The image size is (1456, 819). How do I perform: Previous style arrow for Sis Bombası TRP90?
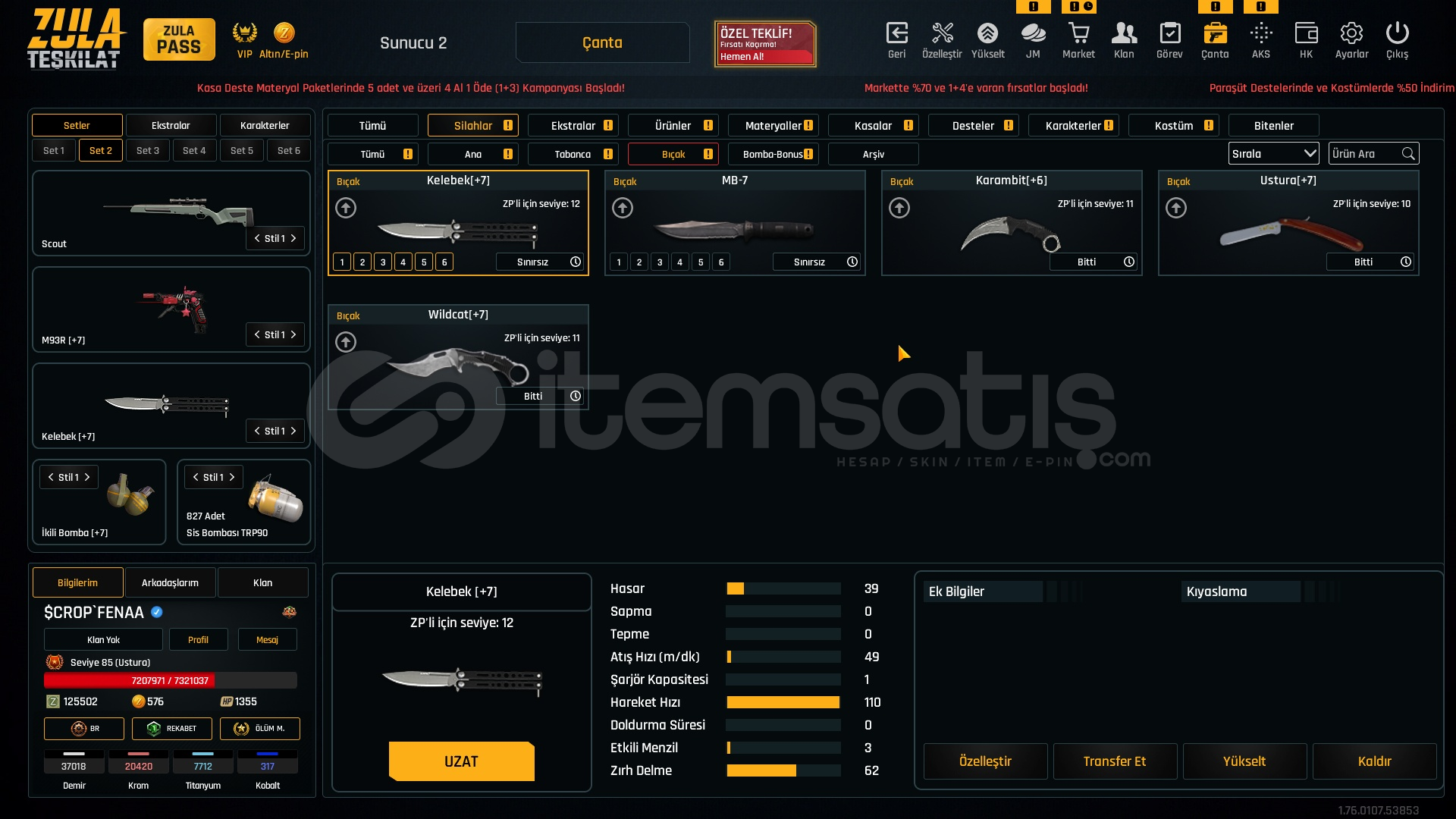pyautogui.click(x=196, y=477)
